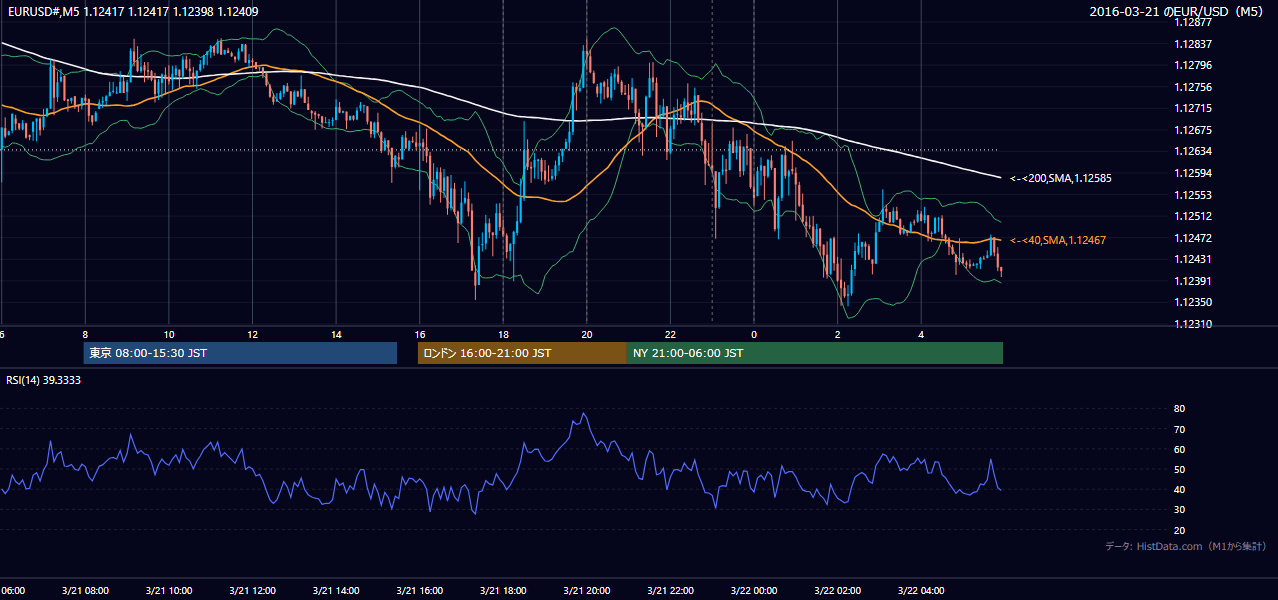The height and width of the screenshot is (600, 1278).
Task: Click the 3/21 20:00 time axis label
Action: click(x=586, y=591)
